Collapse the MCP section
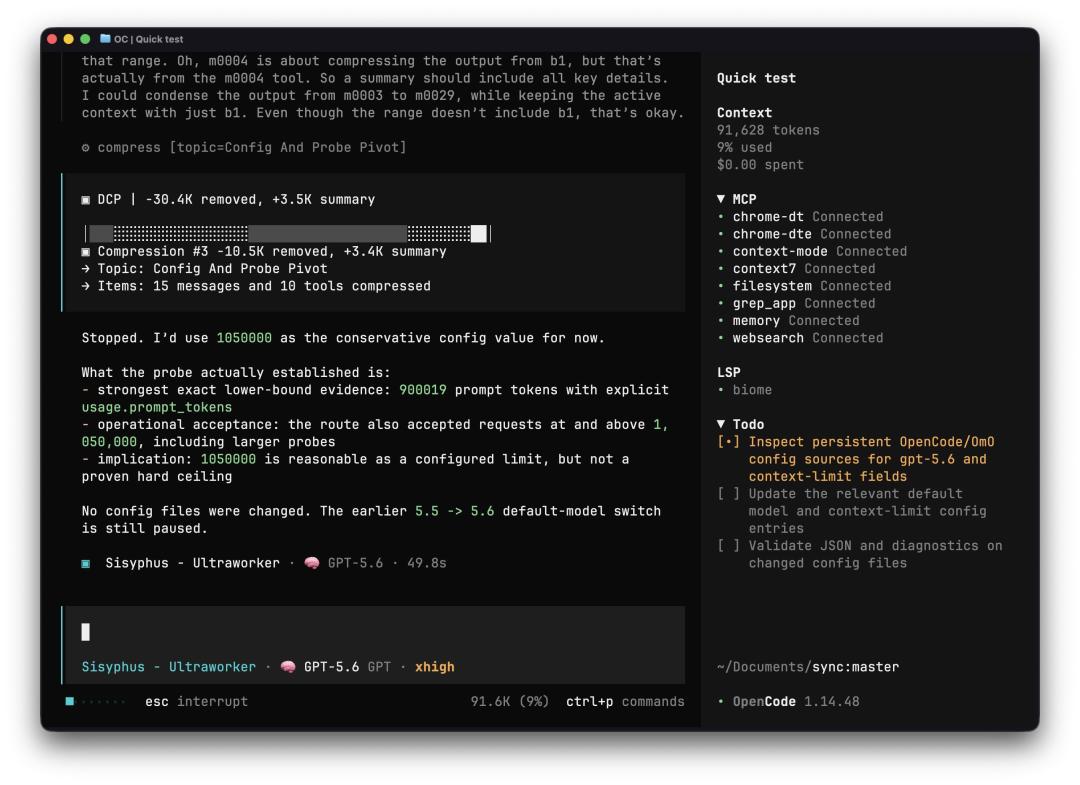The width and height of the screenshot is (1080, 785). pyautogui.click(x=720, y=199)
